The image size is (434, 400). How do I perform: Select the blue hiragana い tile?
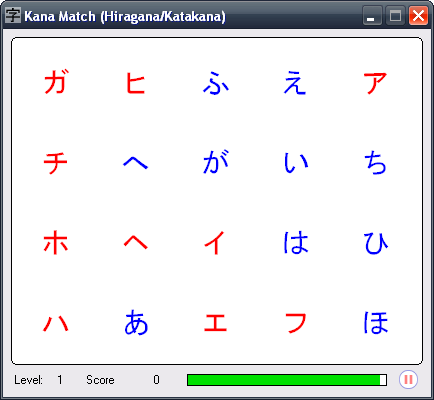point(296,163)
